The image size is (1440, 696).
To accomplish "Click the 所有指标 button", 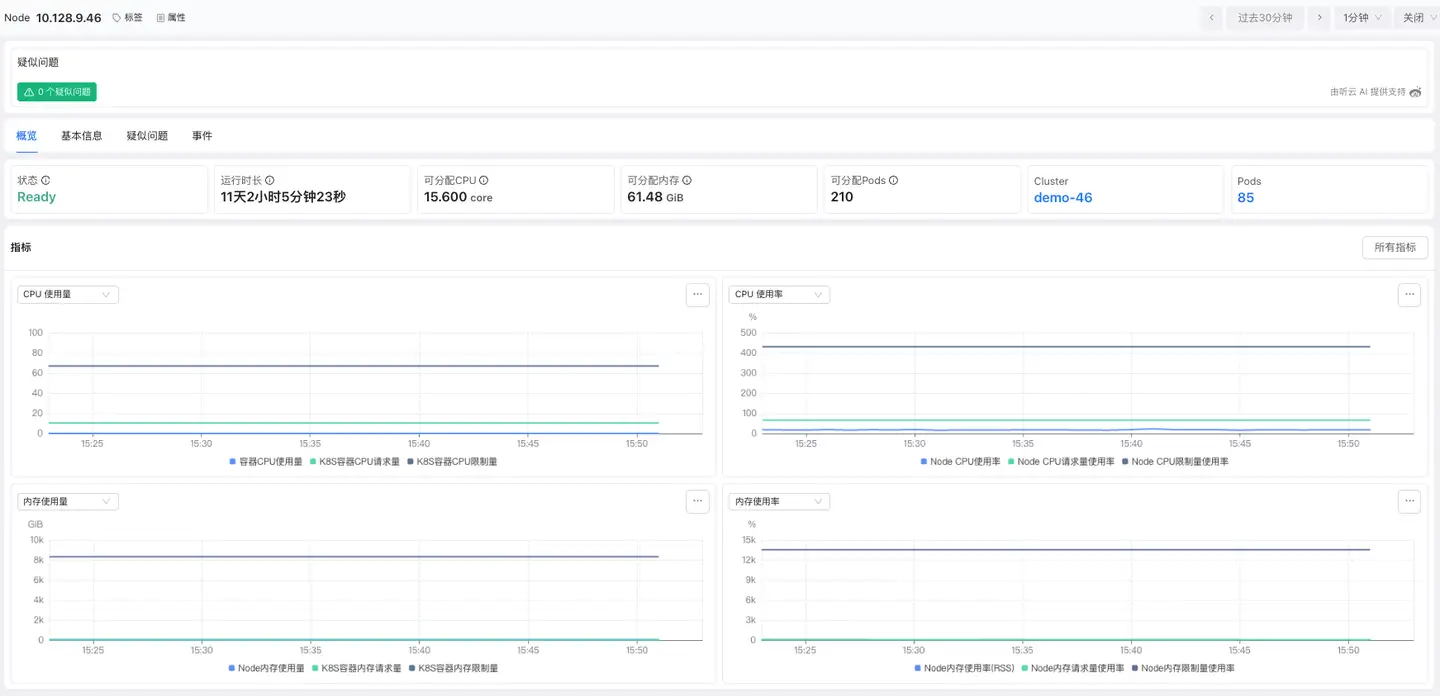I will (1394, 247).
